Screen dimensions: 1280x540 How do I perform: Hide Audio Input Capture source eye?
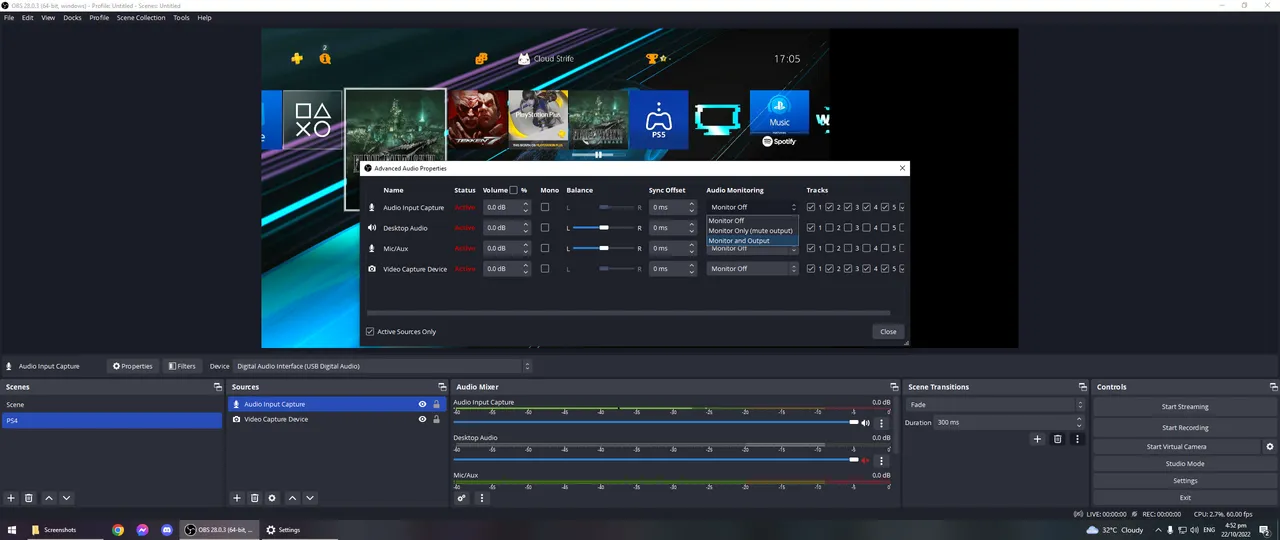pos(422,404)
